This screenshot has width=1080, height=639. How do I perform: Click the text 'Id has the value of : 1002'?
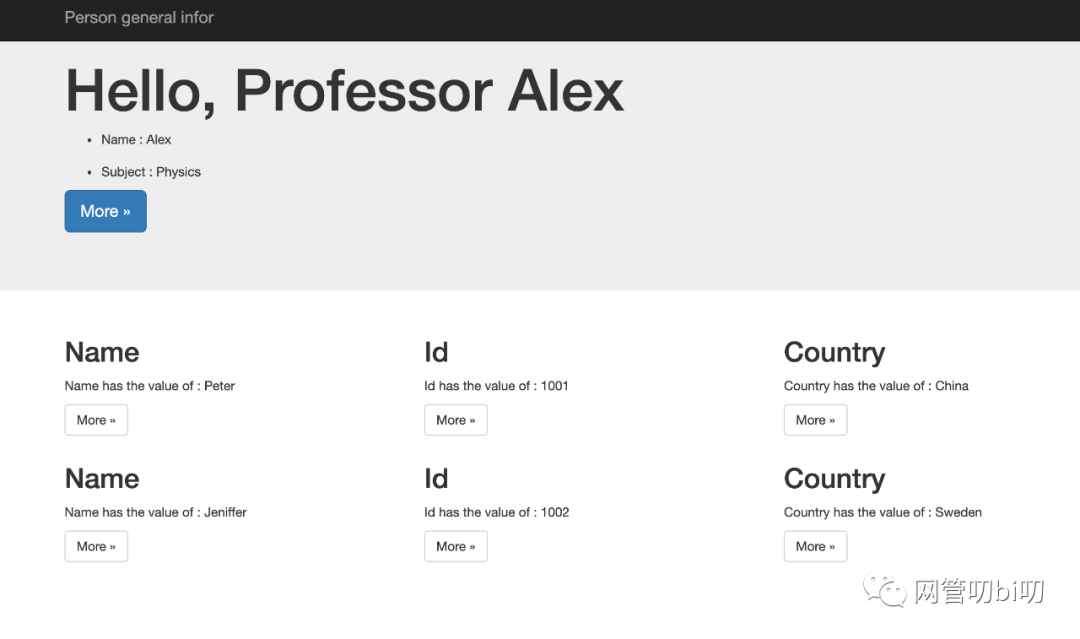(497, 512)
